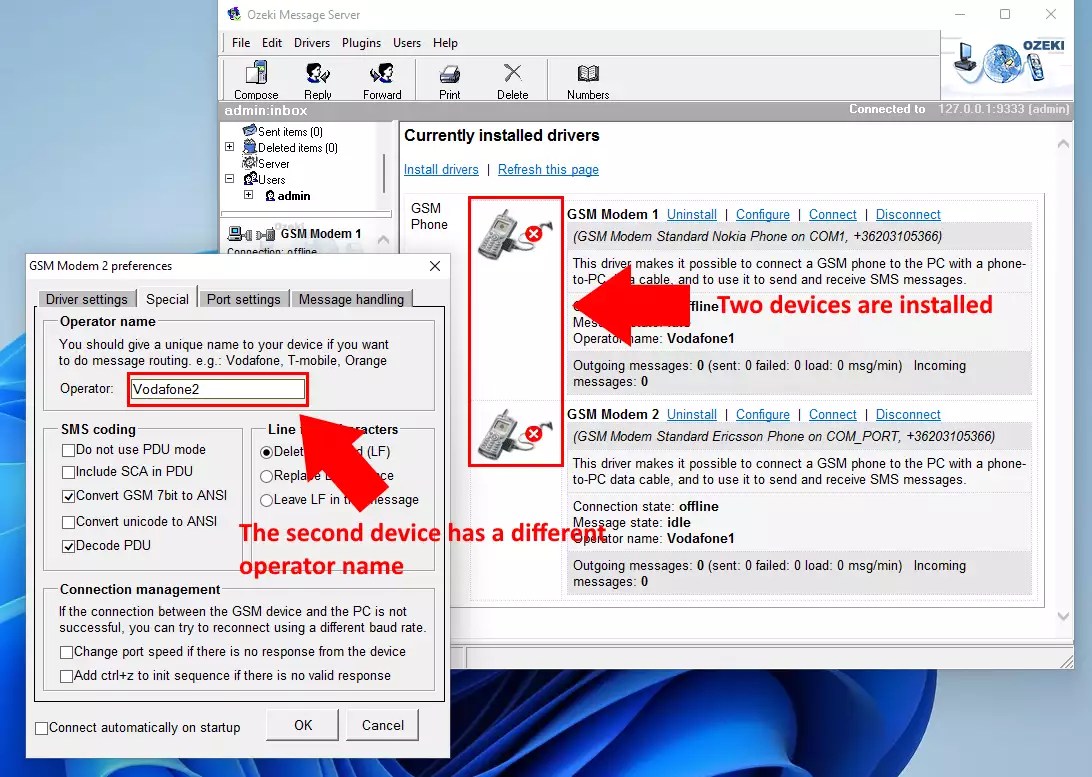Collapse the Users tree node

pos(229,178)
